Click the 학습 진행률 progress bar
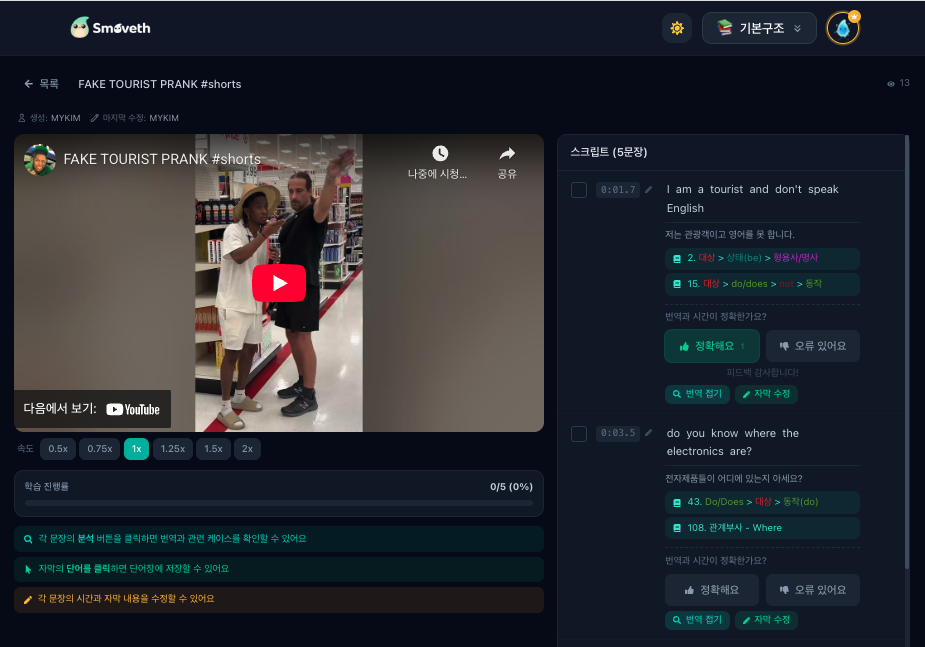The width and height of the screenshot is (925, 647). (x=278, y=503)
